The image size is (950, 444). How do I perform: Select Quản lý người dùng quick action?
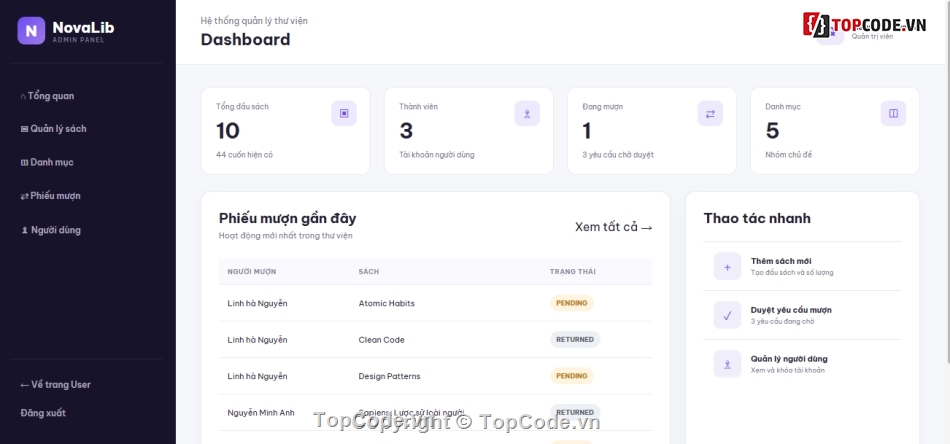(x=803, y=364)
